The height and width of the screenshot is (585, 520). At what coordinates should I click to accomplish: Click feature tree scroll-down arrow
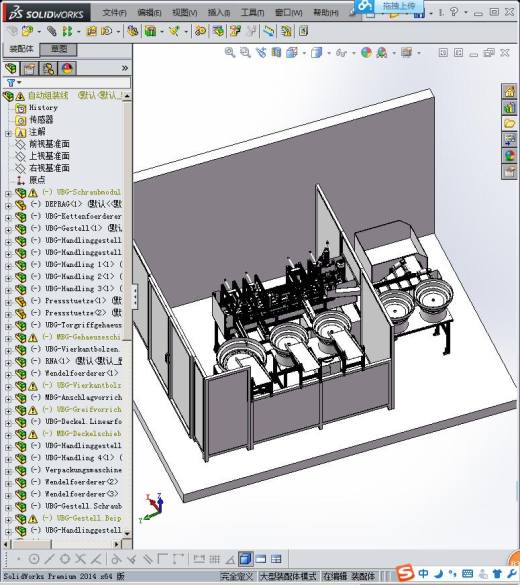[127, 534]
